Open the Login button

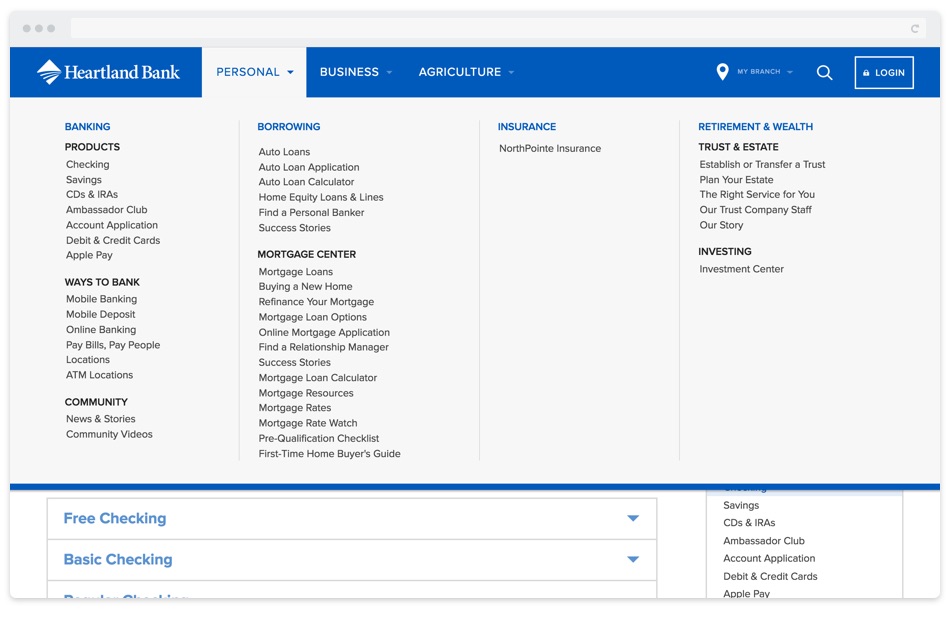[884, 73]
